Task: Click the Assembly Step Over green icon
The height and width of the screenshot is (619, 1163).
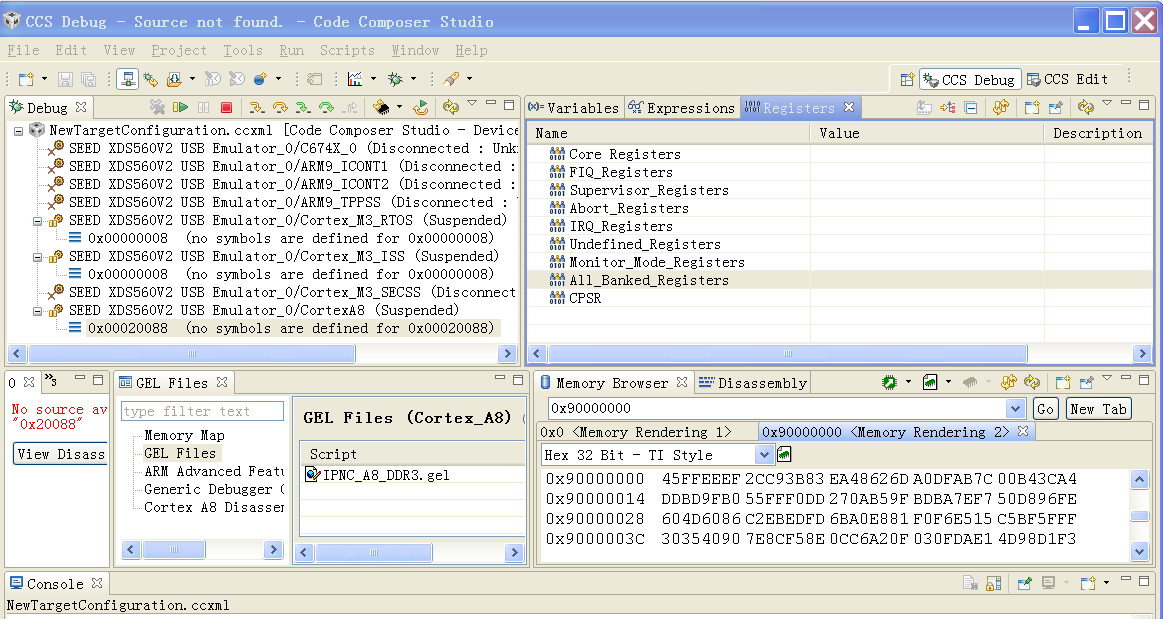Action: [x=326, y=107]
